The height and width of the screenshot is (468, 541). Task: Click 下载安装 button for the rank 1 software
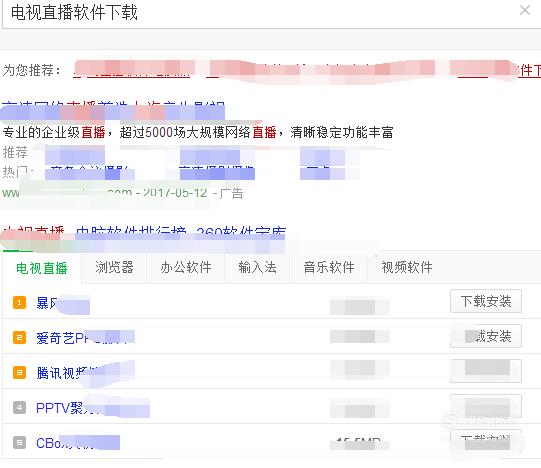(486, 301)
